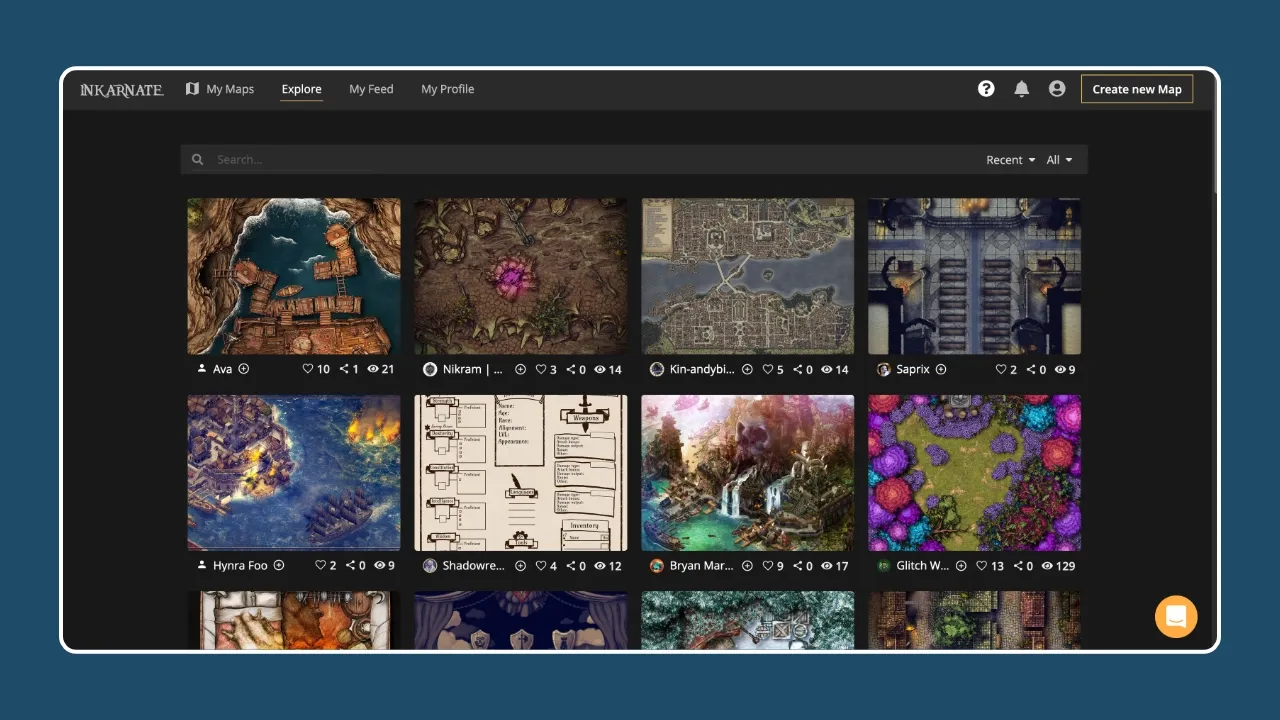Screen dimensions: 1280x720
Task: Click the Inkarnate logo
Action: (x=120, y=90)
